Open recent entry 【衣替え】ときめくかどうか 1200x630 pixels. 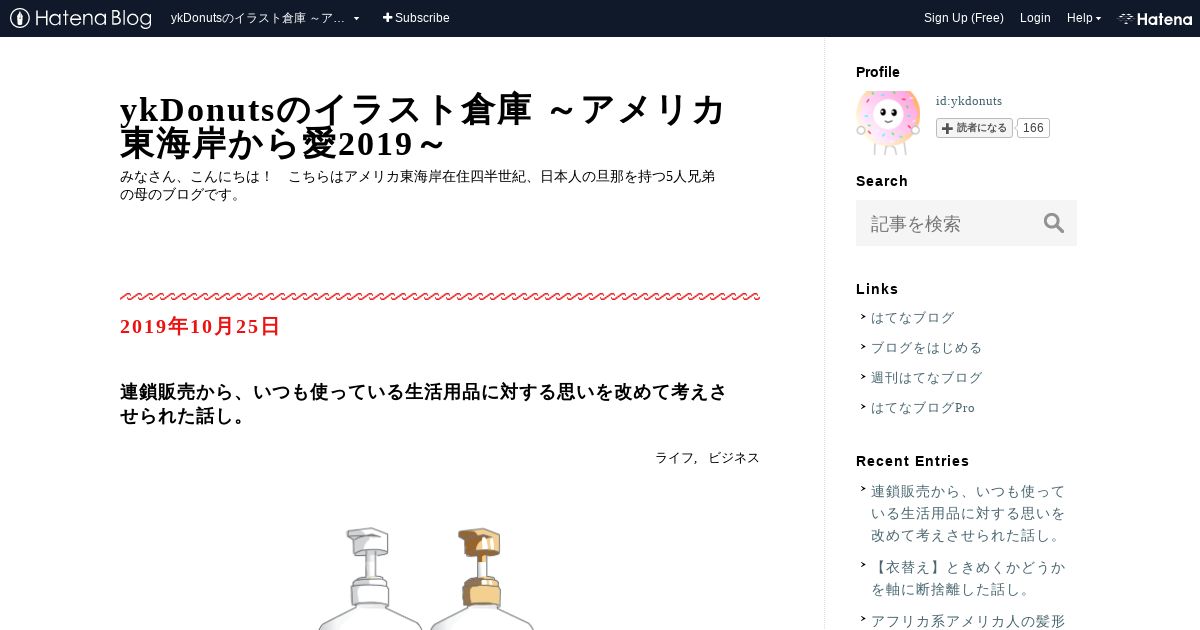(x=968, y=578)
